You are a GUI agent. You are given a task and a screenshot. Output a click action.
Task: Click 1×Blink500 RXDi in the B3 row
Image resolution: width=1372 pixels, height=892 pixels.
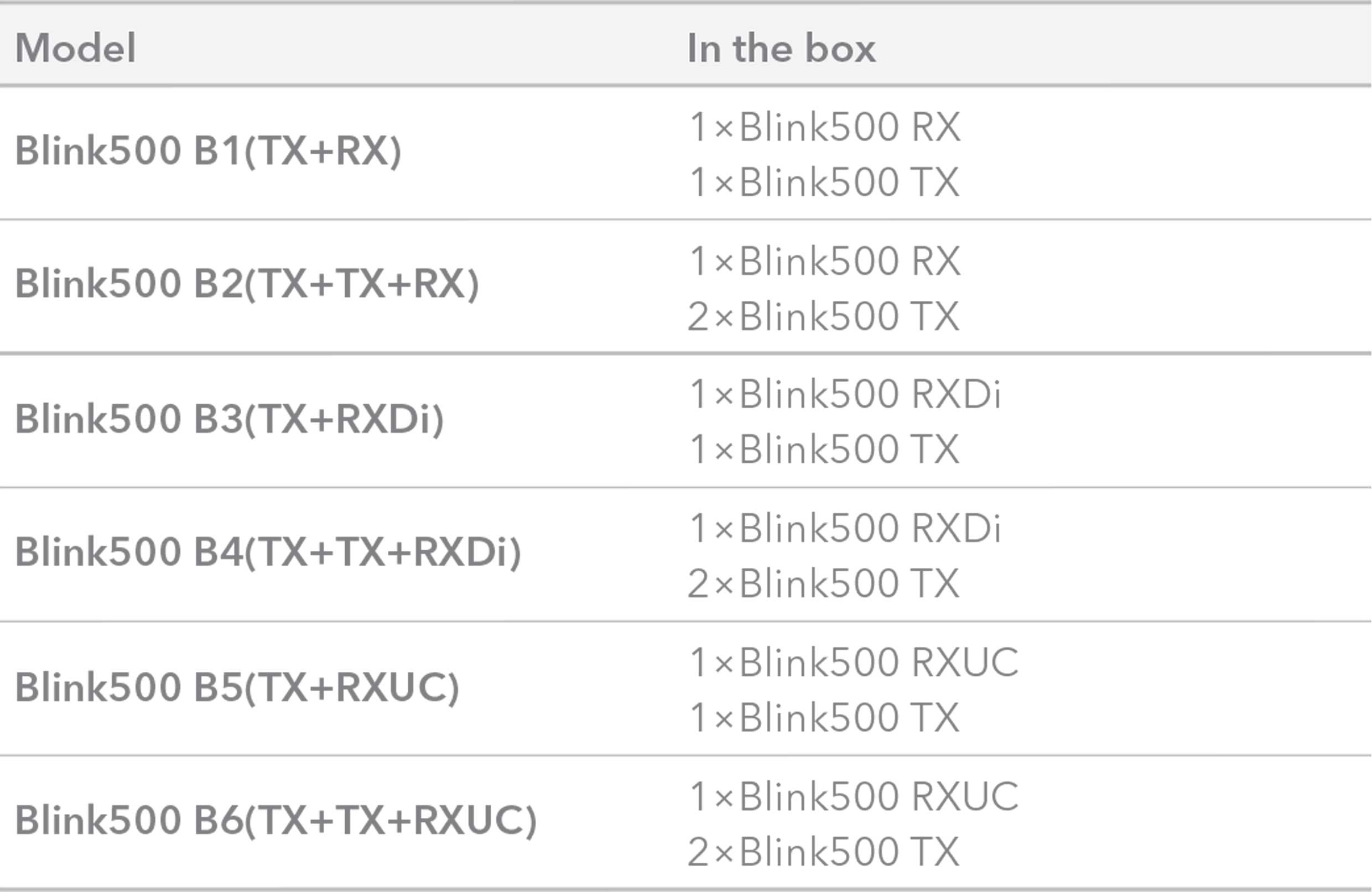[845, 395]
